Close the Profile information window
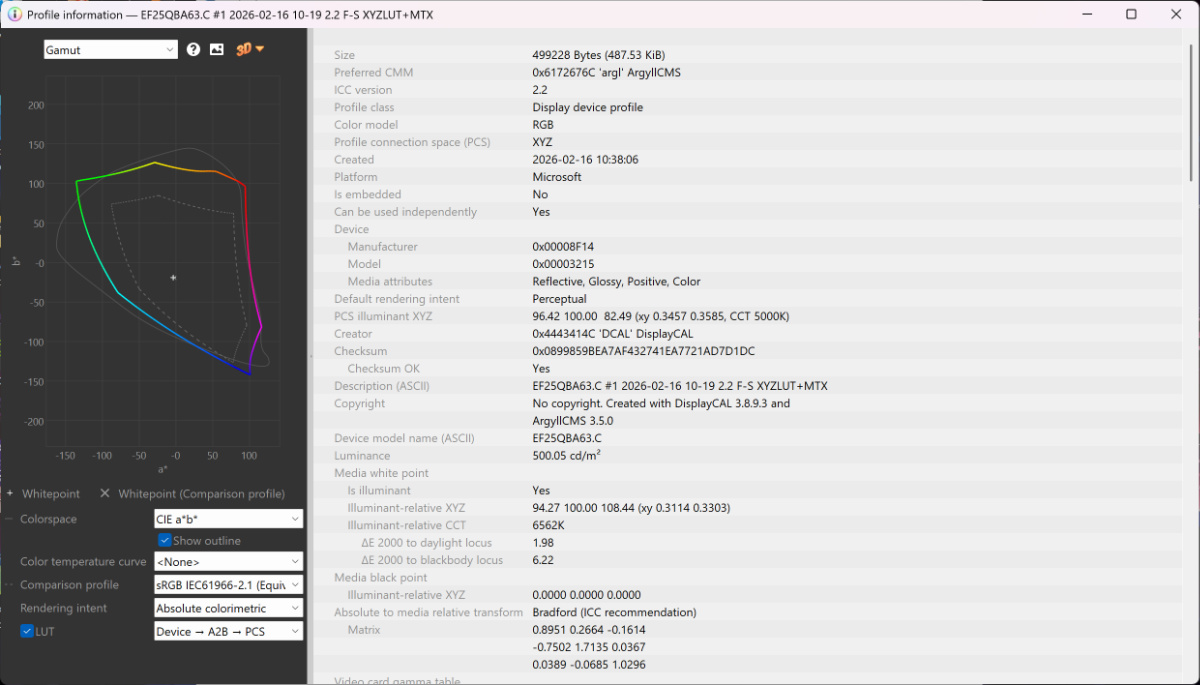 [x=1176, y=14]
